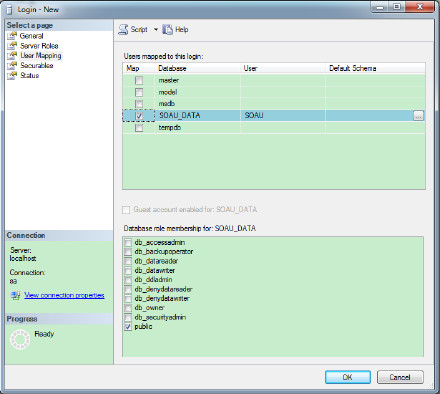The width and height of the screenshot is (440, 394).
Task: Enable the db_ddladmin role
Action: point(128,280)
